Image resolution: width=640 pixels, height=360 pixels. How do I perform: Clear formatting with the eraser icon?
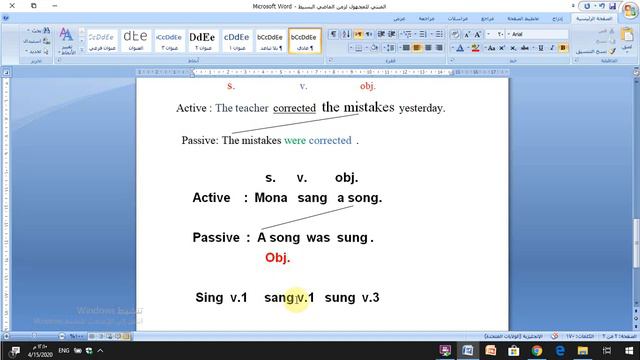[456, 34]
